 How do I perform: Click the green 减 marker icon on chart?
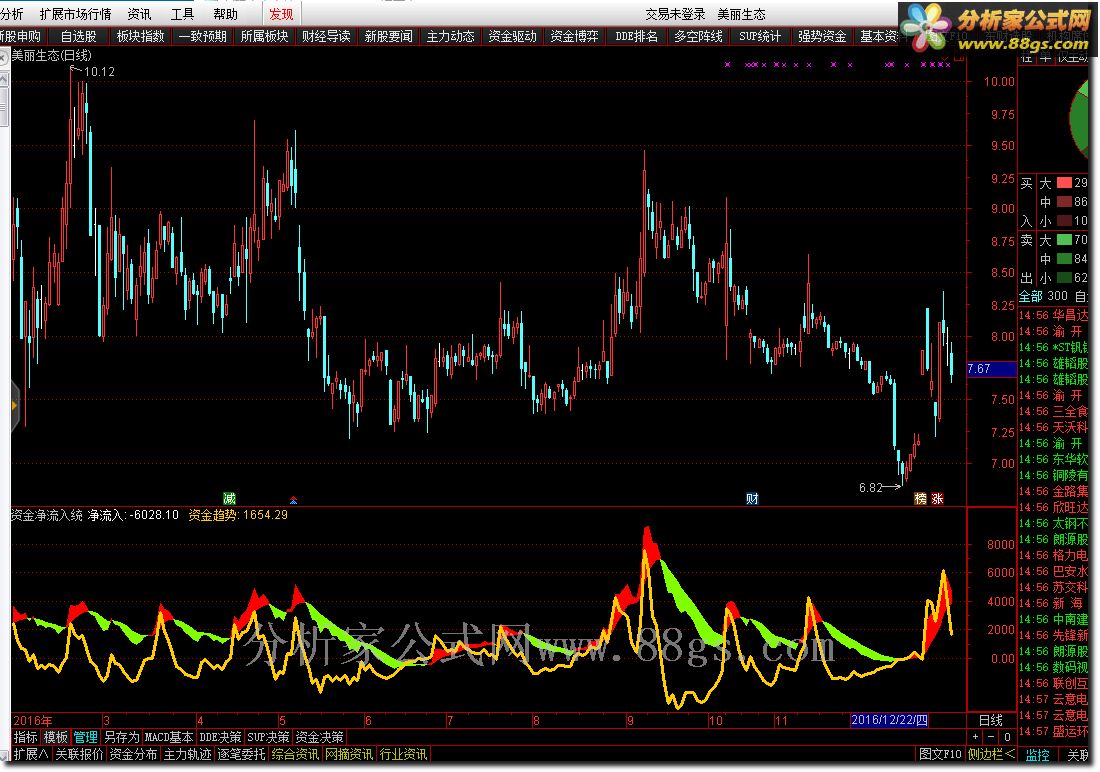229,498
